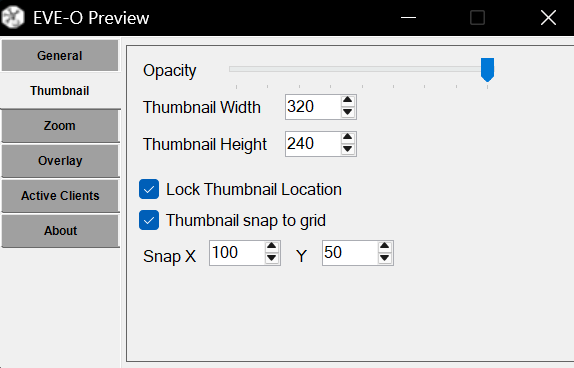Click the Snap Y value field

350,253
